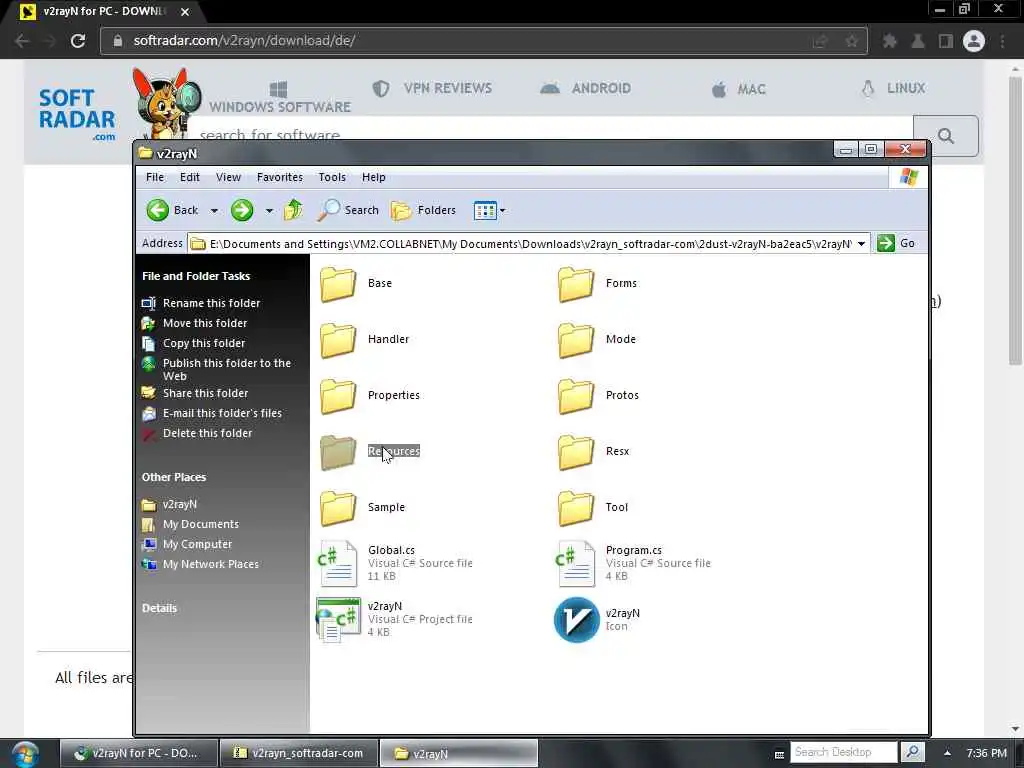Click Share this folder task
The height and width of the screenshot is (768, 1024).
click(205, 393)
